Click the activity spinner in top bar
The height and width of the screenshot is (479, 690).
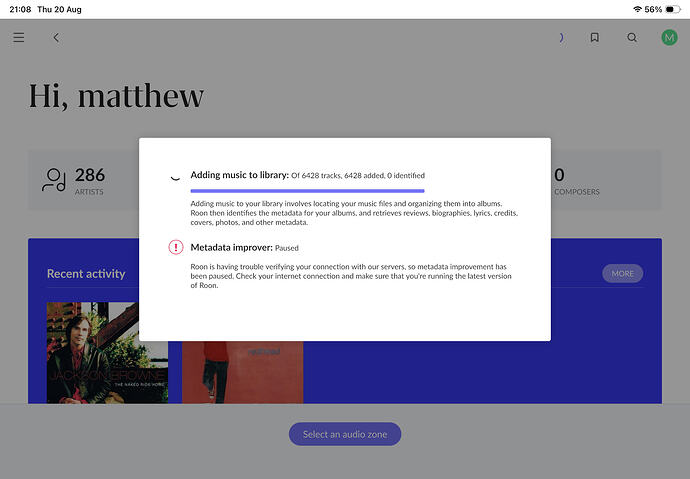tap(561, 37)
